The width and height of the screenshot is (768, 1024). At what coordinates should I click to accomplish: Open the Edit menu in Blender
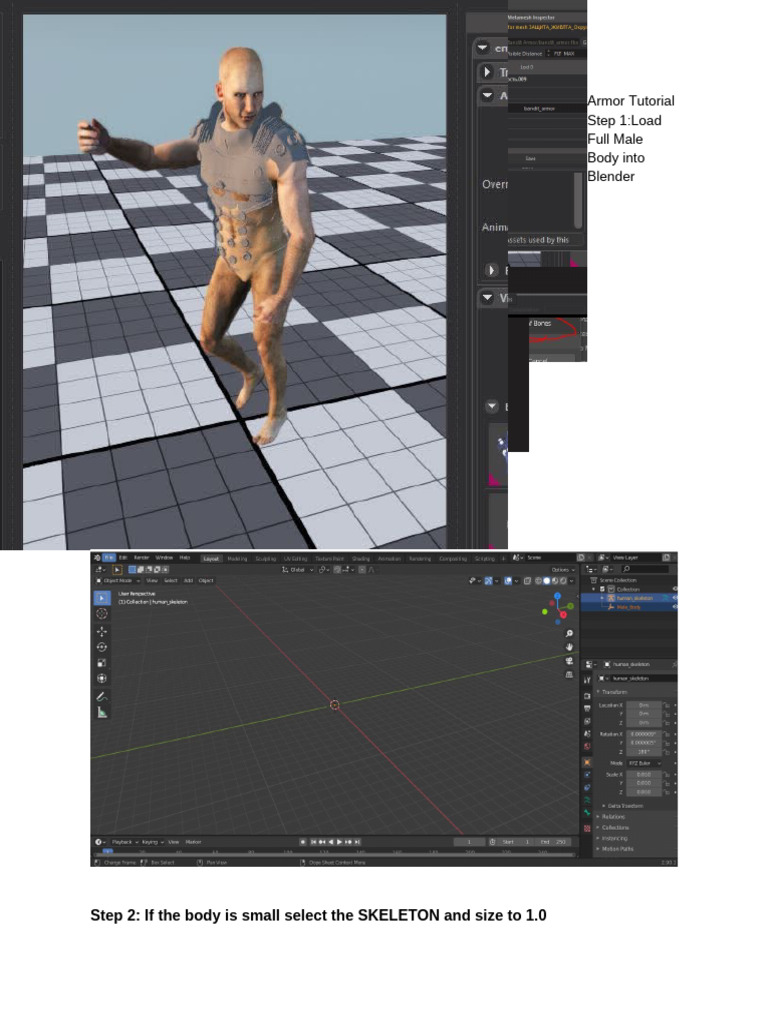click(123, 558)
